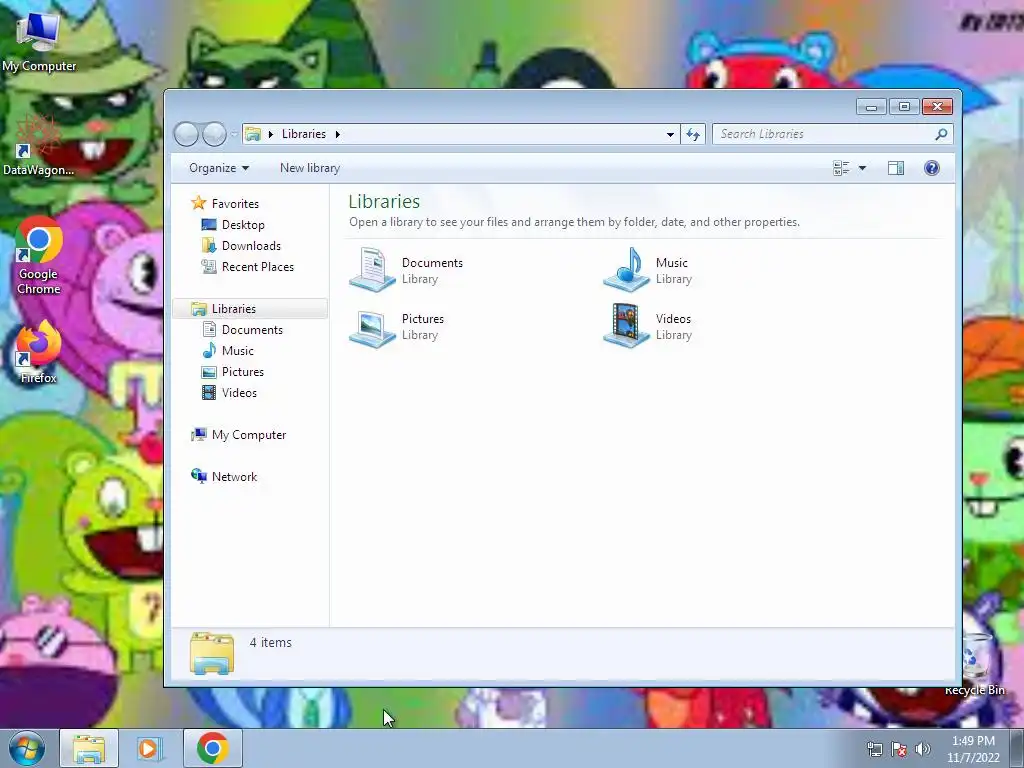Image resolution: width=1024 pixels, height=768 pixels.
Task: Click the Favorites star icon in sidebar
Action: pyautogui.click(x=199, y=203)
